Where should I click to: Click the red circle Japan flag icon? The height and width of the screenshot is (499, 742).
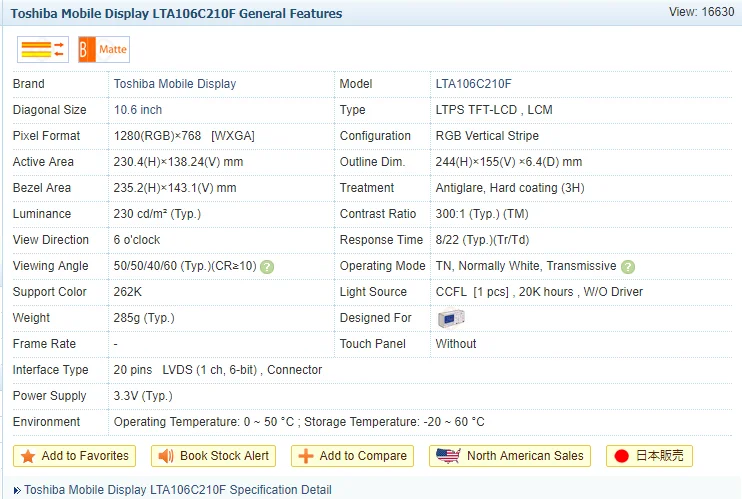pos(621,456)
